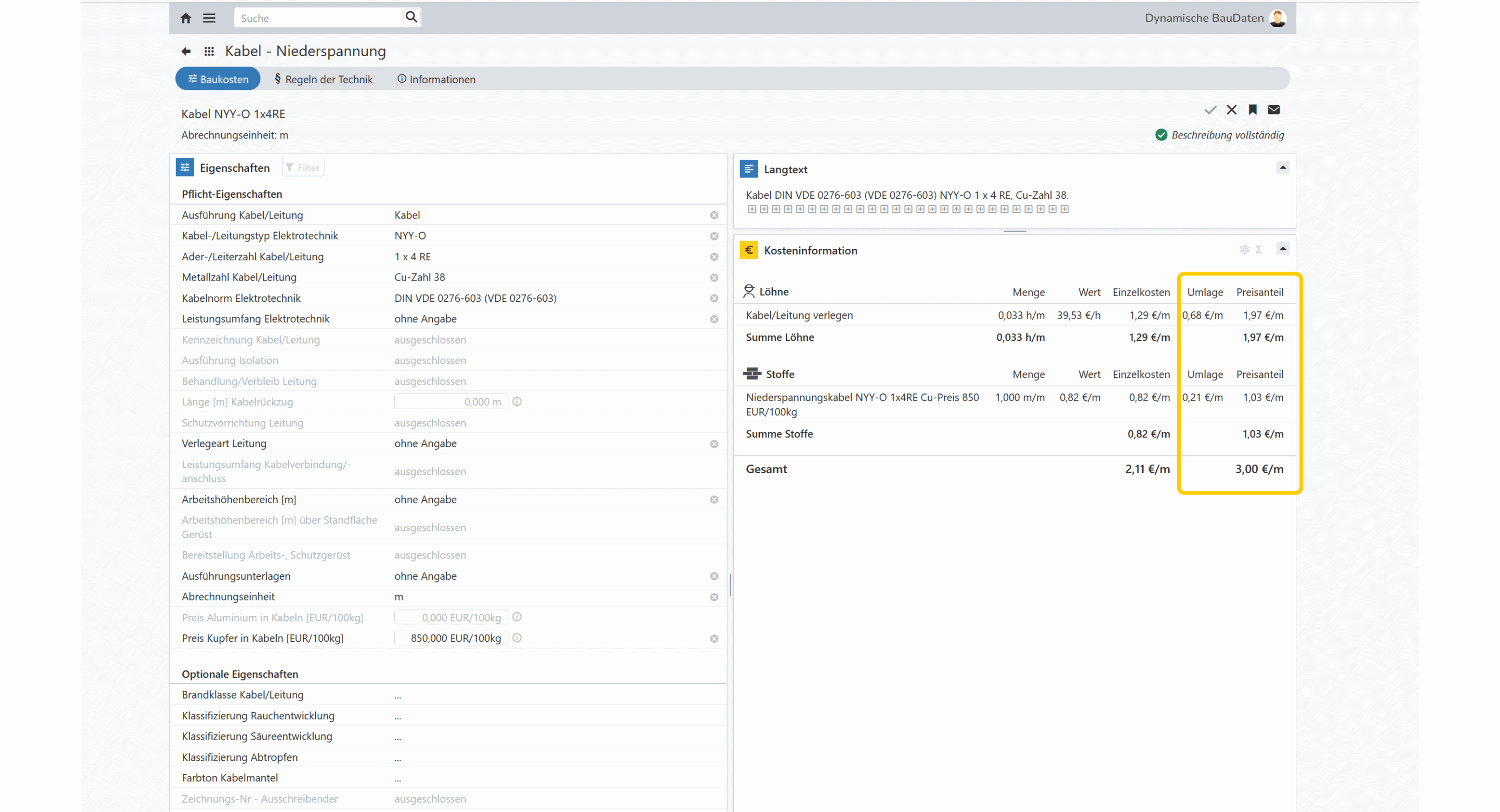Open the Informationen tab
The image size is (1500, 812).
(x=436, y=79)
